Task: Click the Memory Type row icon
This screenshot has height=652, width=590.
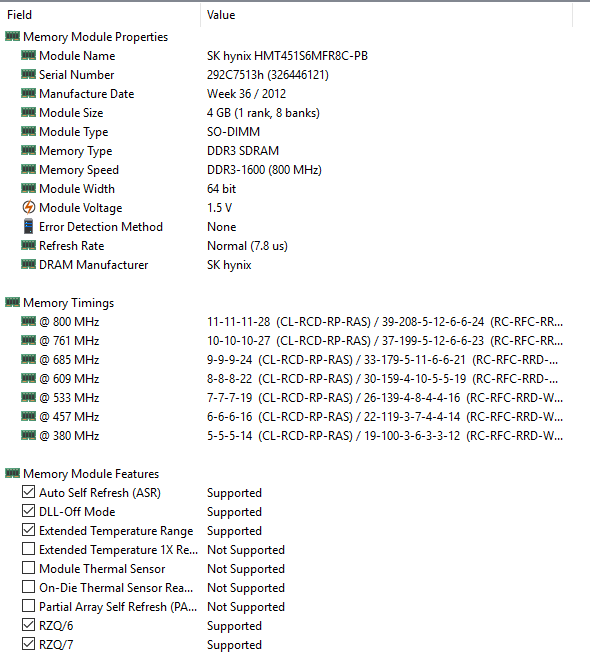Action: pyautogui.click(x=28, y=151)
